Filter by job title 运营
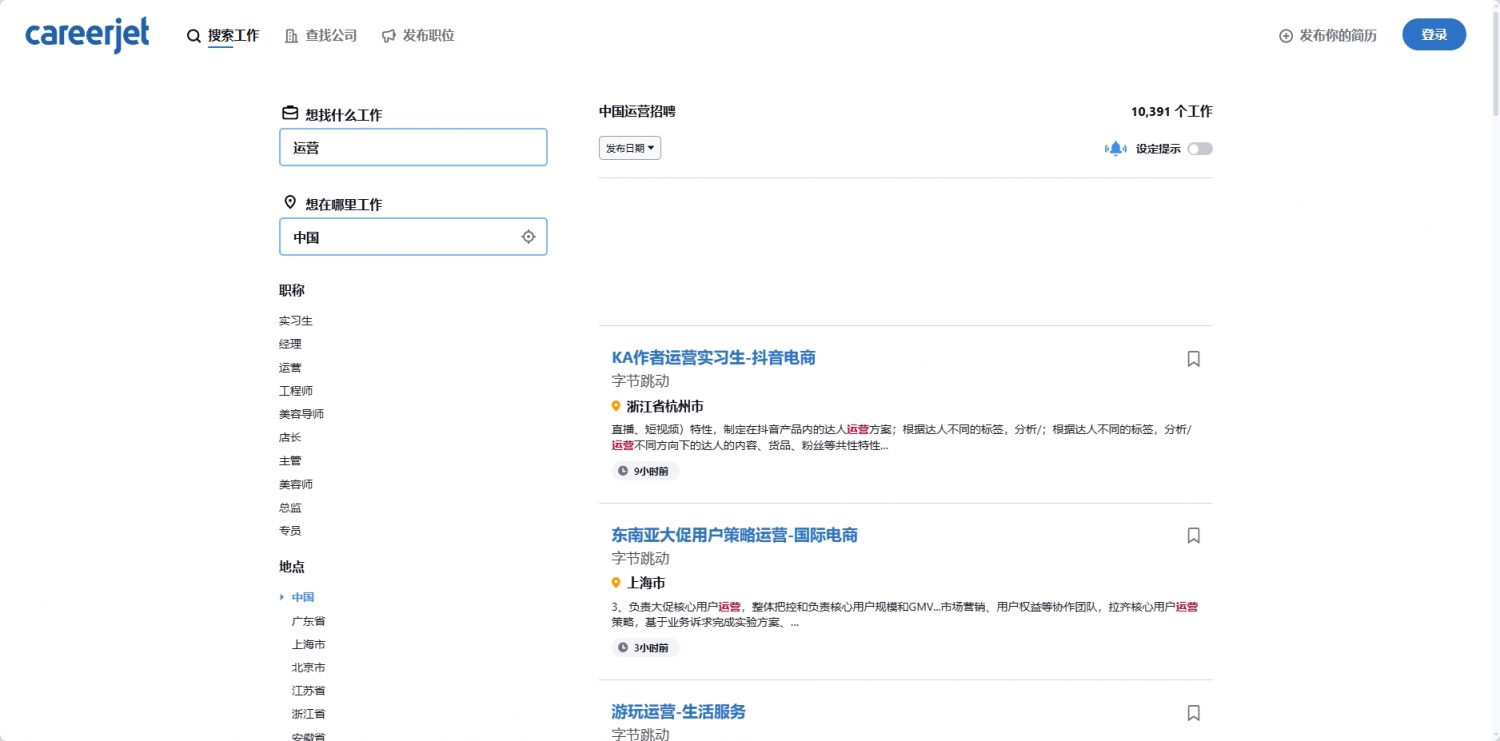1500x741 pixels. pyautogui.click(x=290, y=368)
